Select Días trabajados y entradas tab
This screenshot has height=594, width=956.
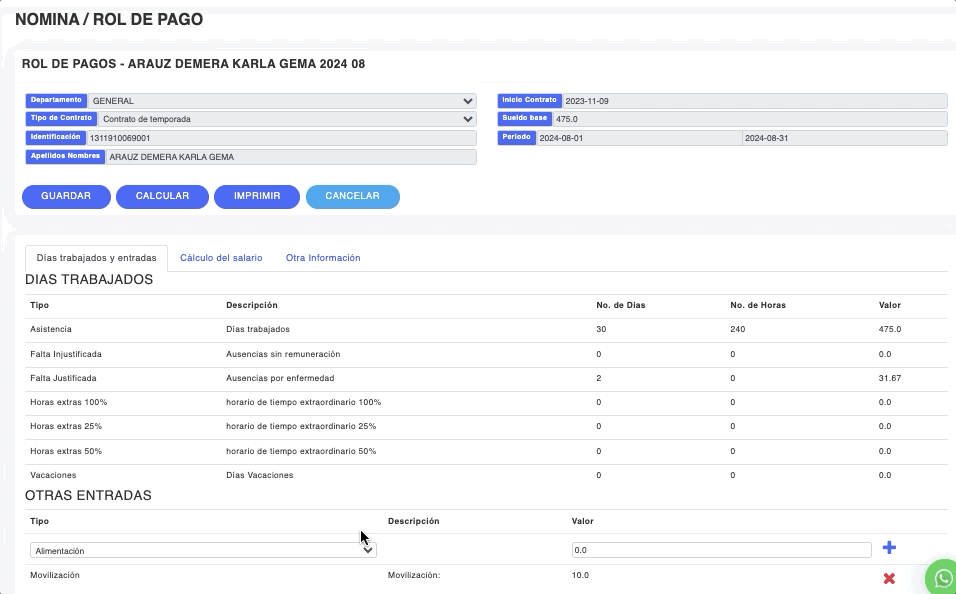(96, 258)
